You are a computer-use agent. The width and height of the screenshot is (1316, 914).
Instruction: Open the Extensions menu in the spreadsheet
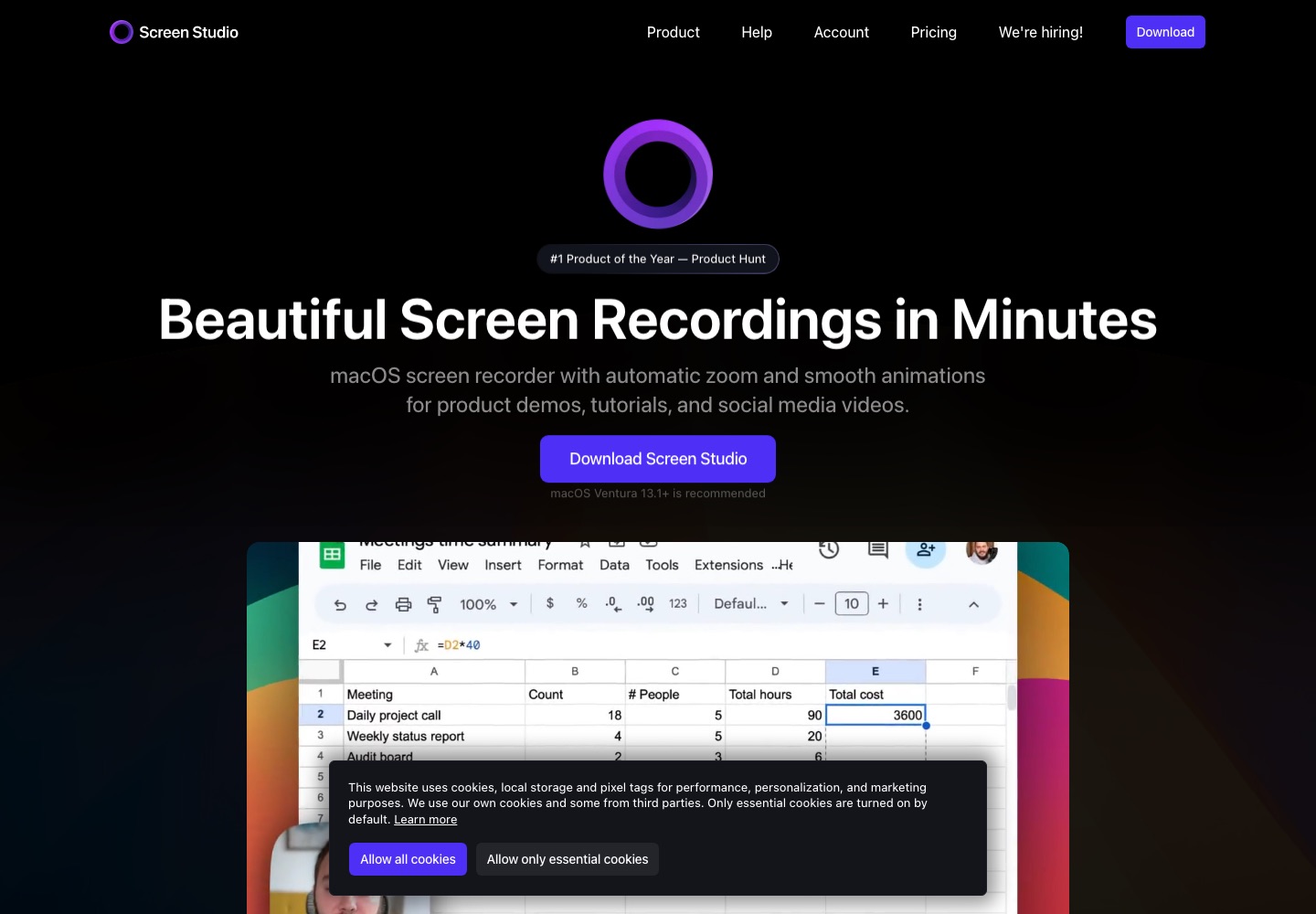(728, 565)
